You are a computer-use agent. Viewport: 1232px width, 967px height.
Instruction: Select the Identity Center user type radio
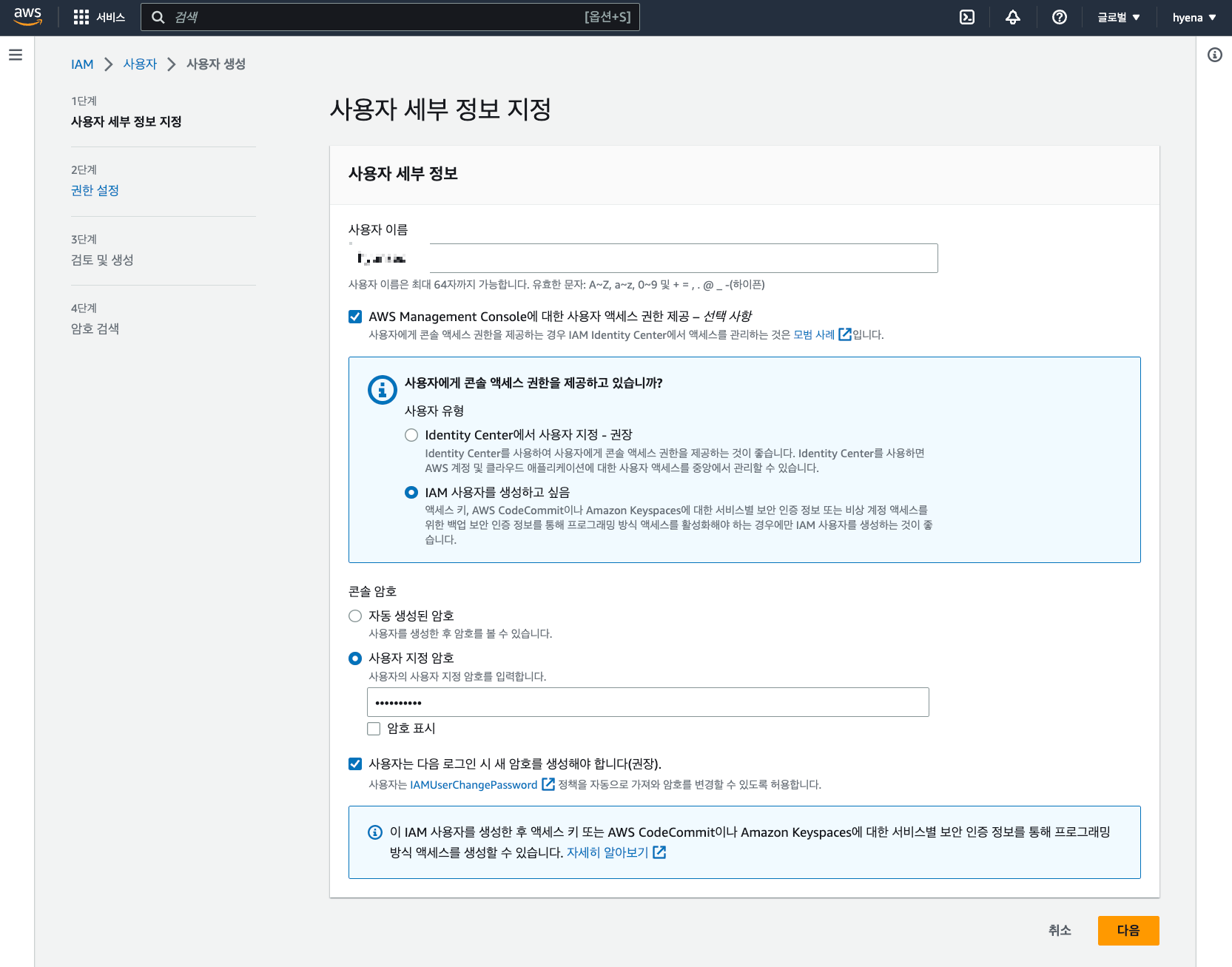[x=411, y=435]
